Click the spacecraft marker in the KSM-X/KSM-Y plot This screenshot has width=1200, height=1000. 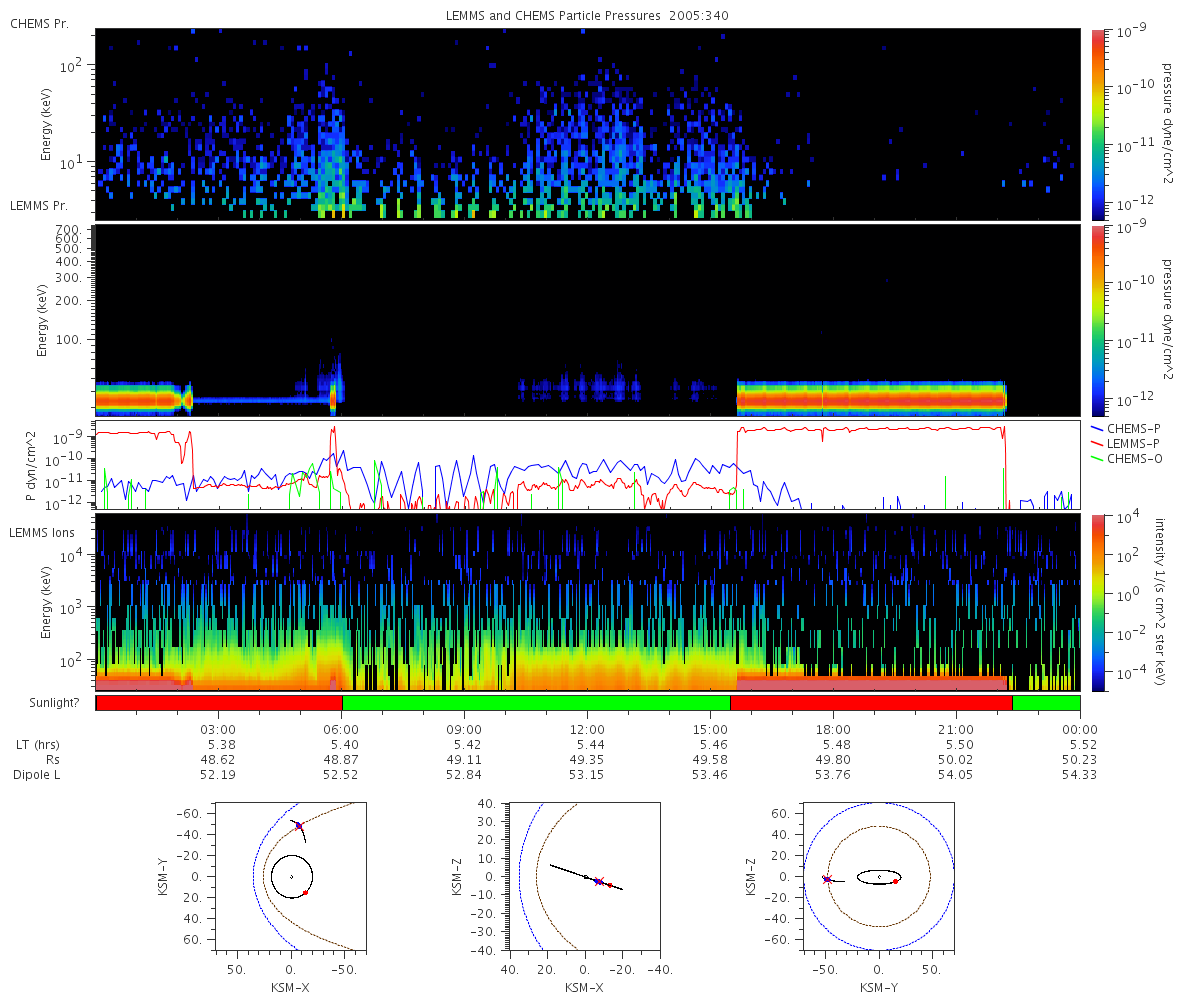[x=298, y=825]
